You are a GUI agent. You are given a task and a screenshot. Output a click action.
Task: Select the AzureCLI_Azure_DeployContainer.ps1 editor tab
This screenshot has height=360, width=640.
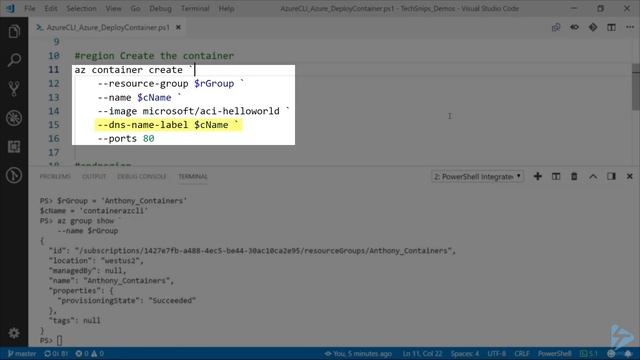click(107, 27)
